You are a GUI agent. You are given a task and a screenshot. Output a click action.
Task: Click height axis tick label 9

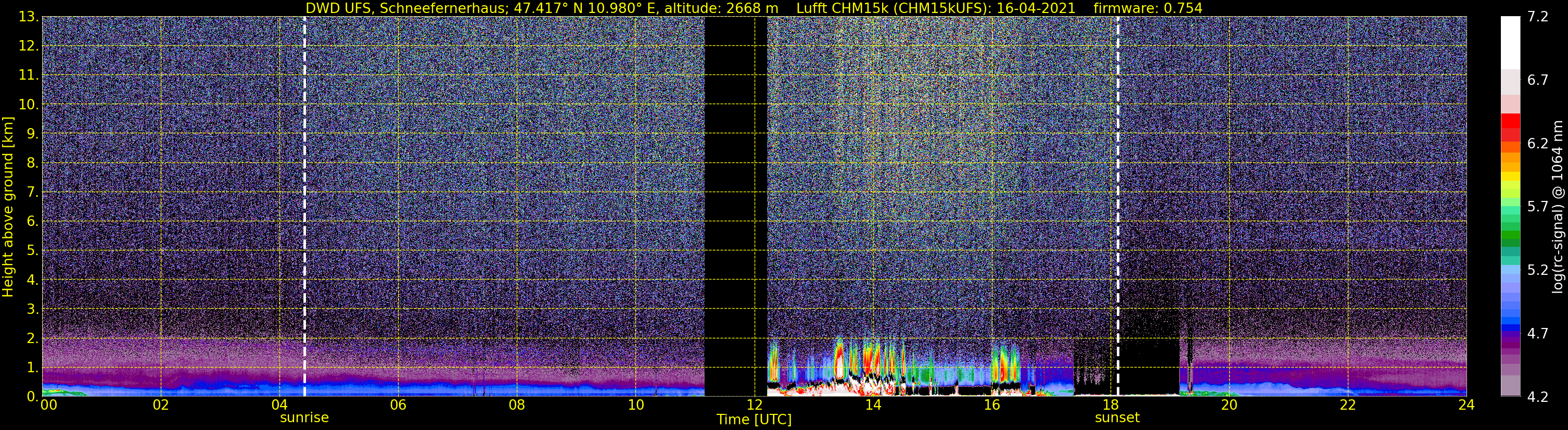[33, 133]
